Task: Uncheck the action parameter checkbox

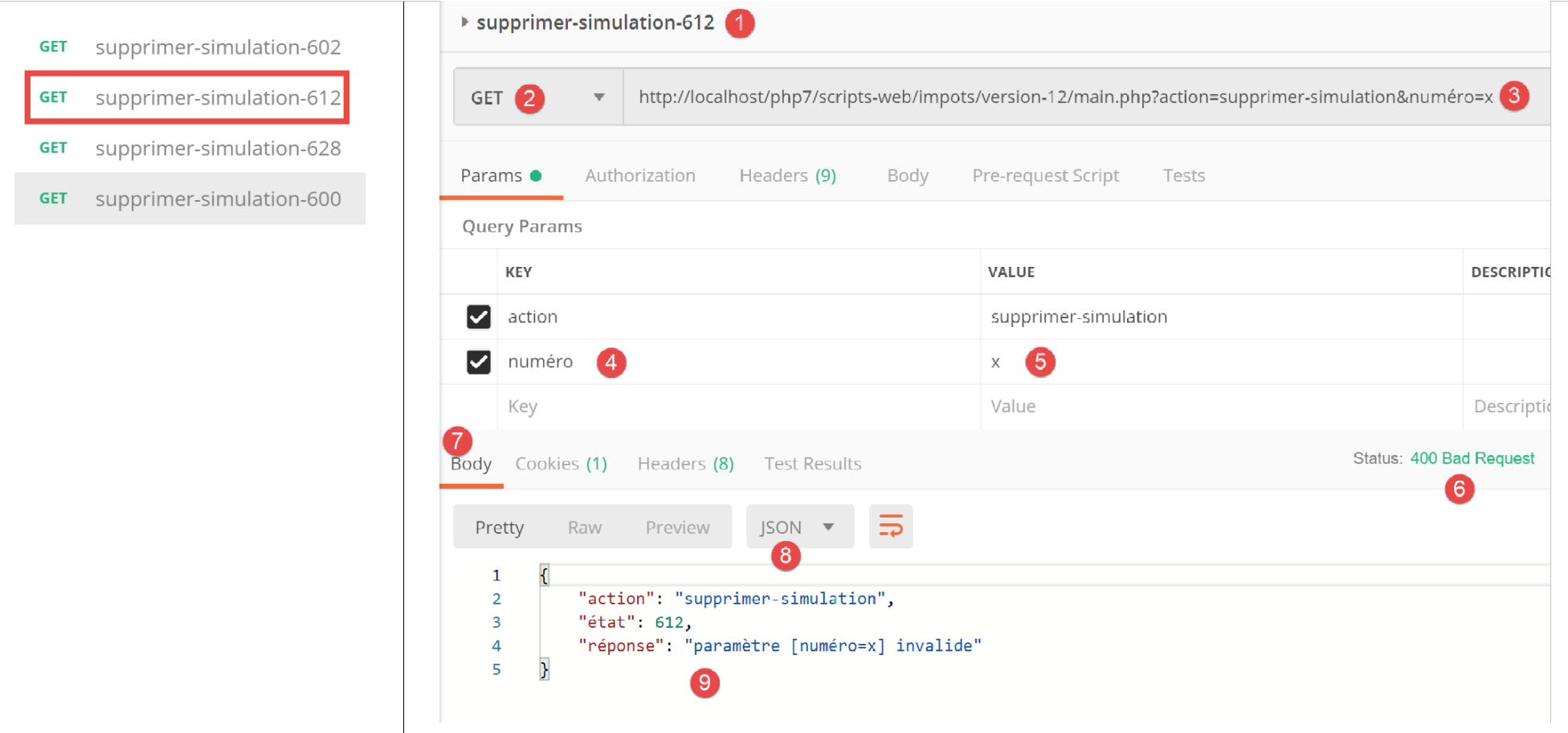Action: pyautogui.click(x=479, y=317)
